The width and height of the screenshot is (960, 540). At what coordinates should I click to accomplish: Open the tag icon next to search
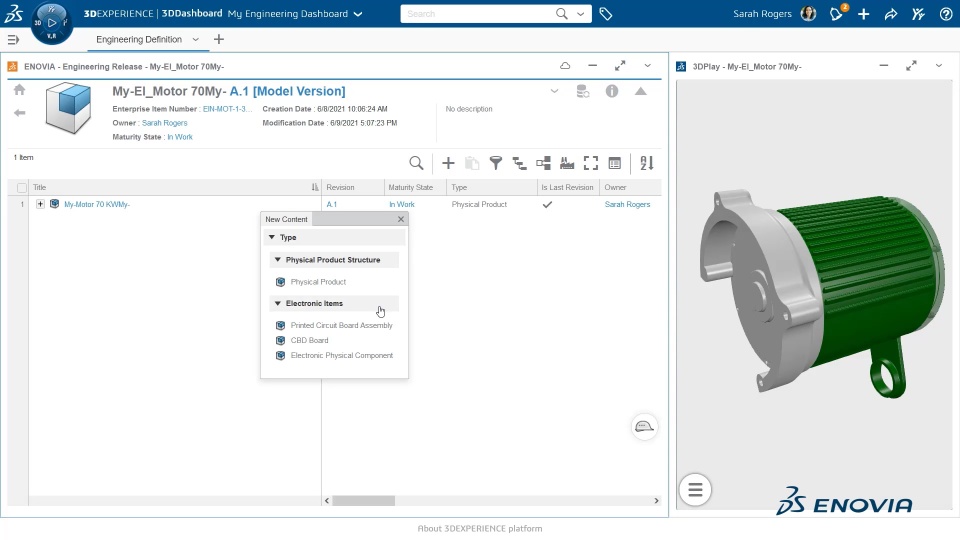coord(606,13)
